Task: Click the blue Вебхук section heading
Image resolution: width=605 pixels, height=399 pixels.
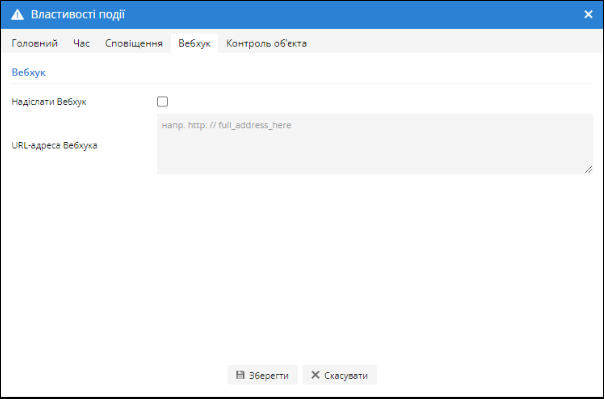Action: (29, 72)
